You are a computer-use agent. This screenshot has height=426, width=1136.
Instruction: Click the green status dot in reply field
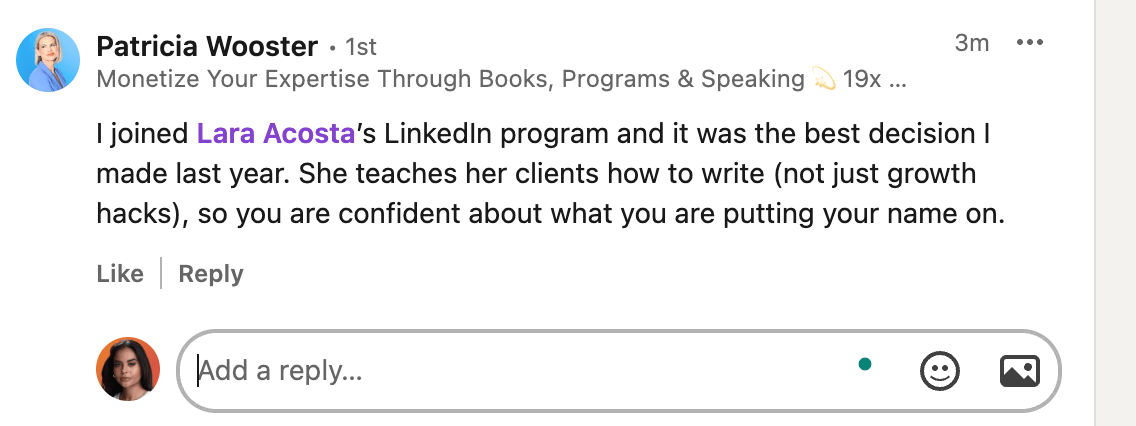(865, 364)
